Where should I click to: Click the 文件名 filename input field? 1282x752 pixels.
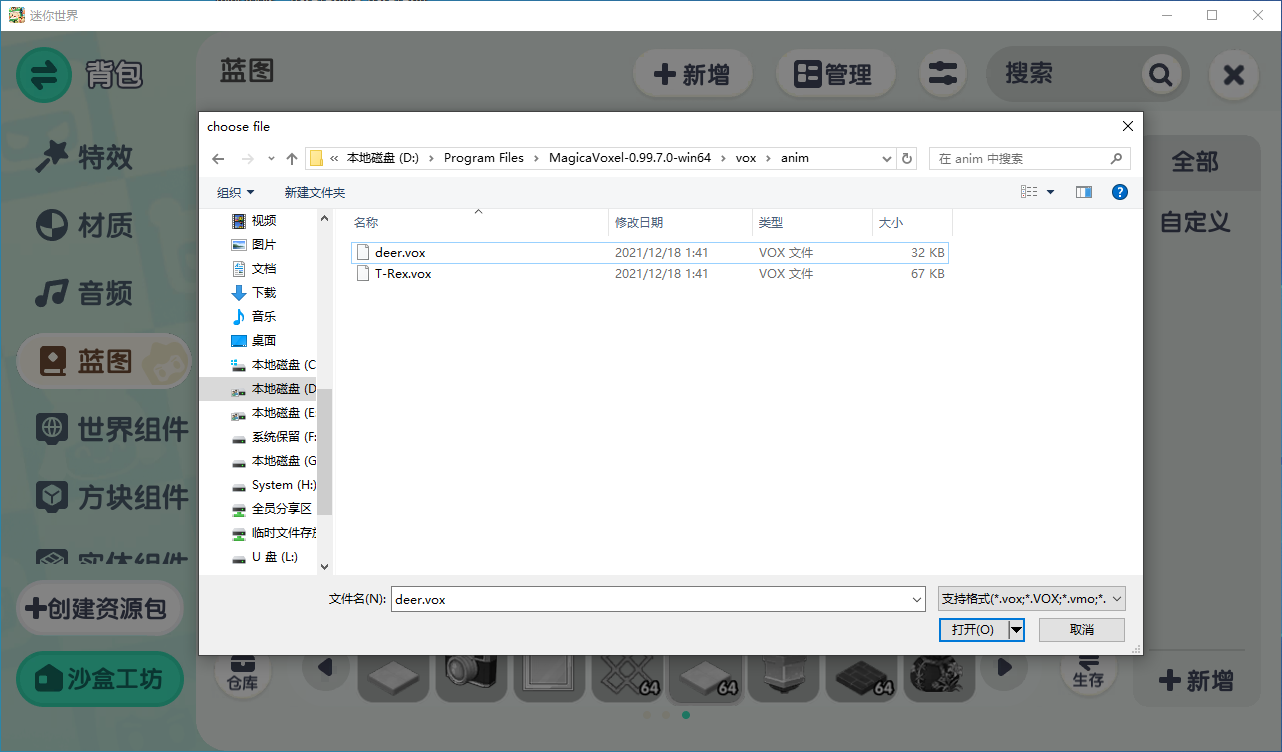pos(650,599)
